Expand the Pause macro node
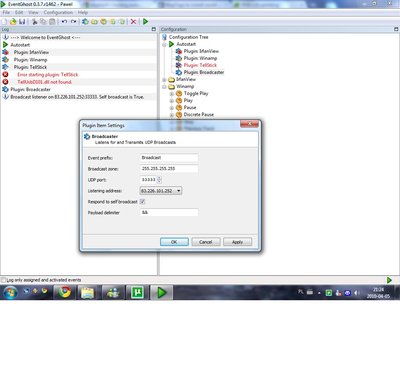400x380 pixels. coord(172,108)
